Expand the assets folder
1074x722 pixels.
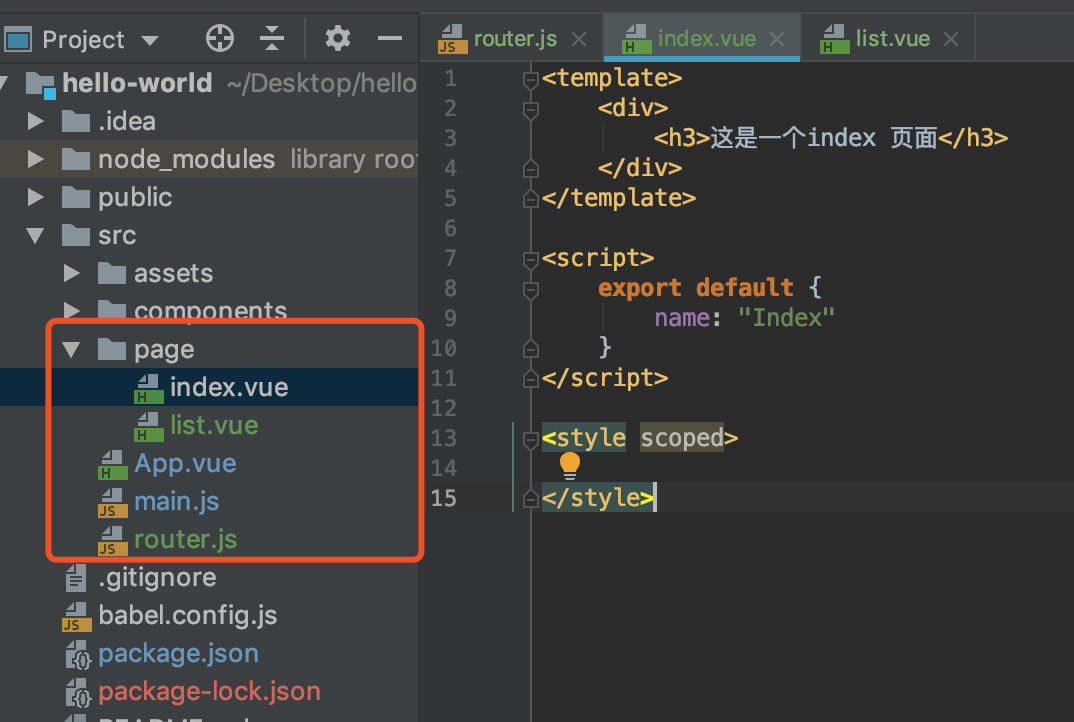72,273
